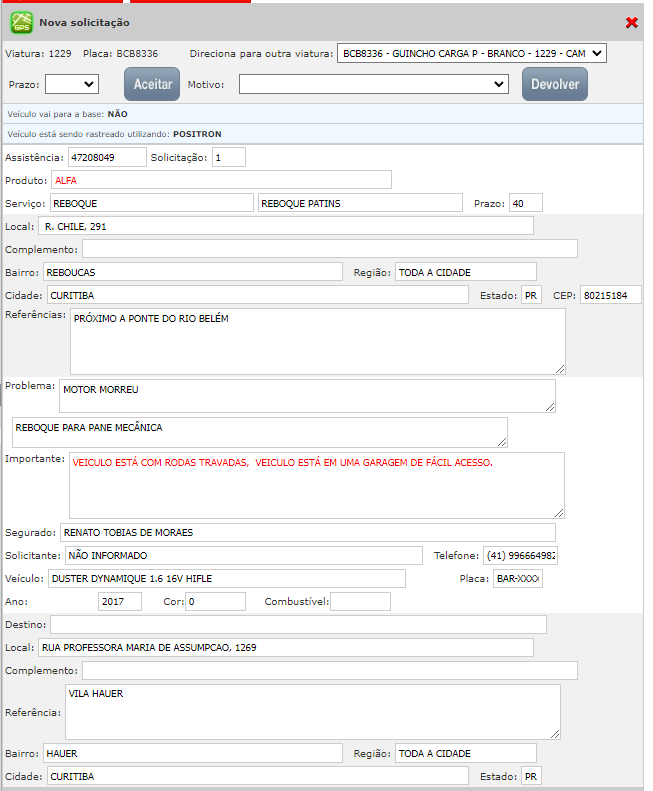Viewport: 653px width, 791px height.
Task: Open the Direciona para outra viatura dropdown
Action: [x=471, y=53]
